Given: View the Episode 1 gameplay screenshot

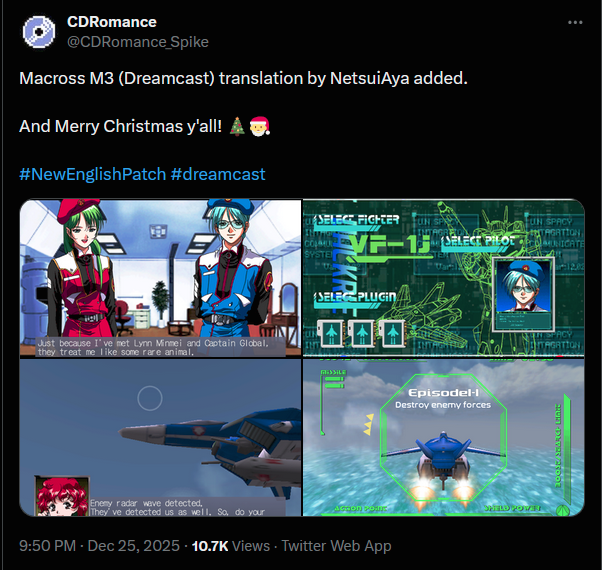Looking at the screenshot, I should [x=444, y=438].
